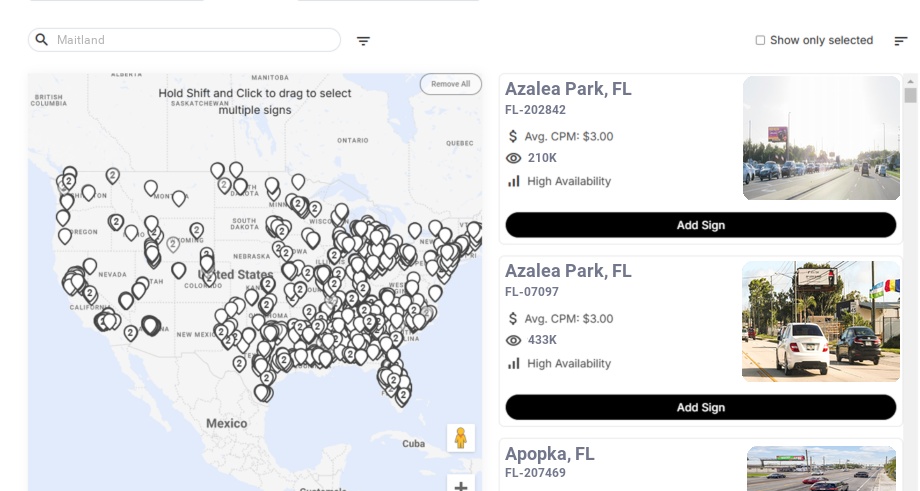Viewport: 920px width, 491px height.
Task: Open the Azalea Park FL-202842 billboard photo
Action: click(x=821, y=138)
